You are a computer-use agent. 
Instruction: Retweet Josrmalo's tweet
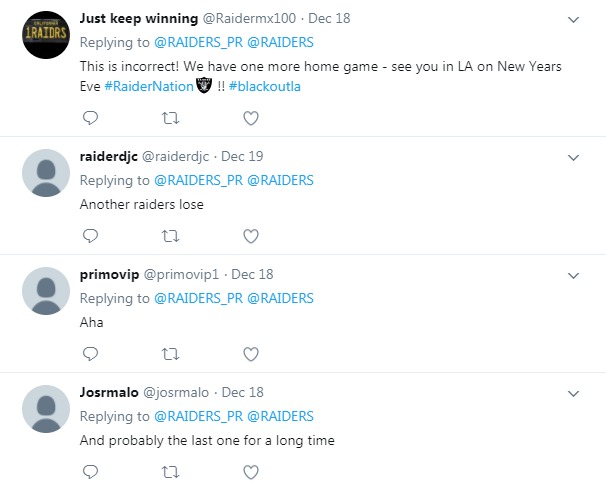170,470
